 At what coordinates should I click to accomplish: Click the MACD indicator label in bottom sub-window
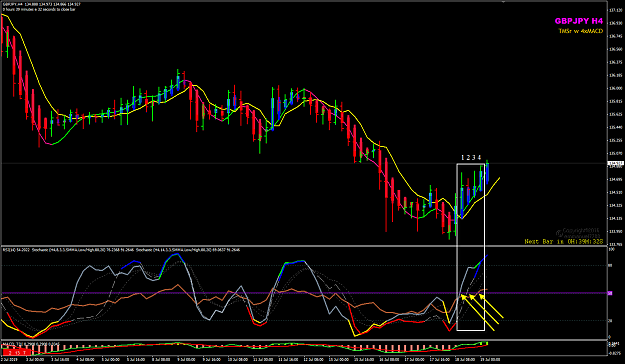(31, 344)
